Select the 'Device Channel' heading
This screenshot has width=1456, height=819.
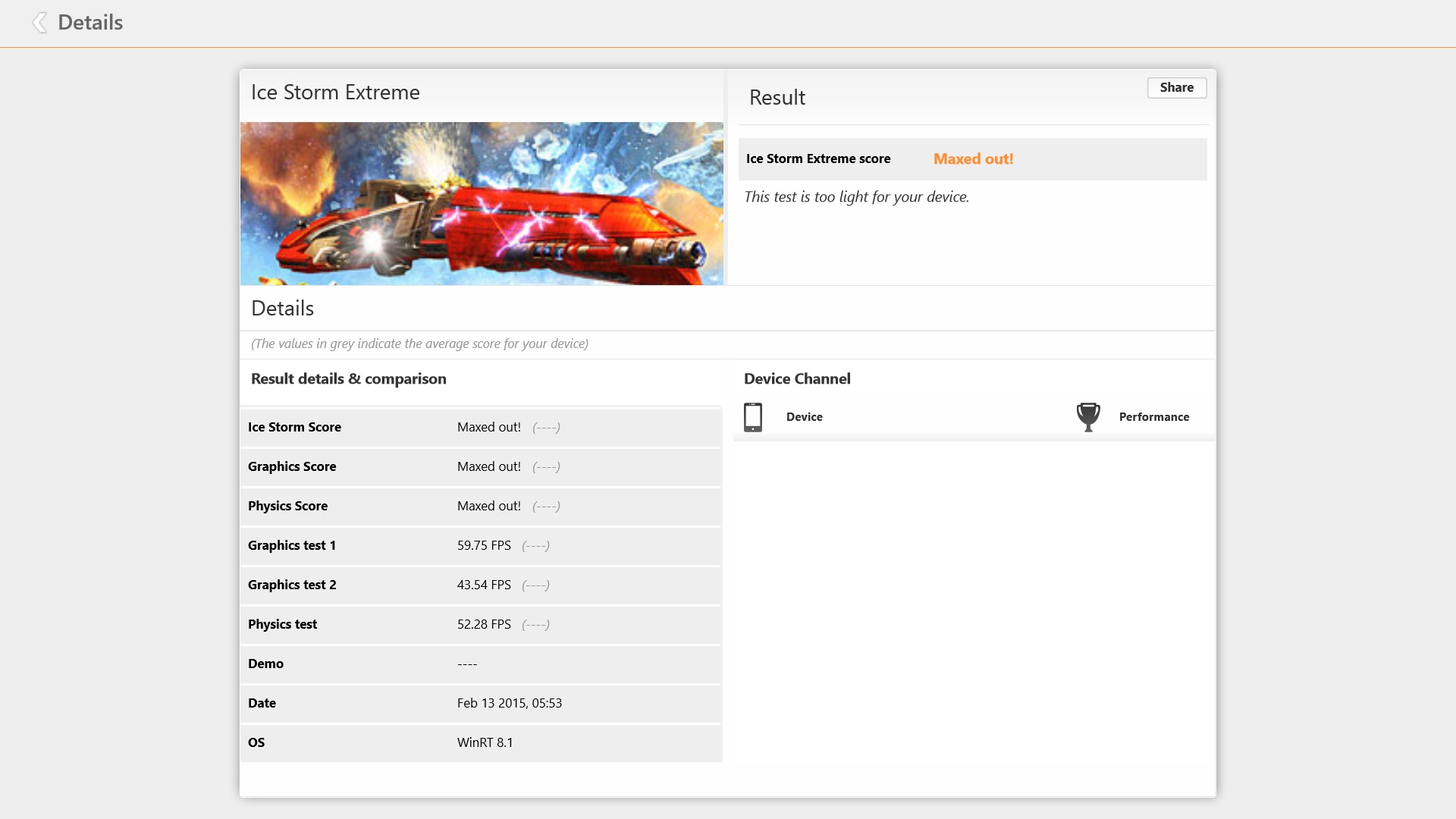click(x=797, y=379)
